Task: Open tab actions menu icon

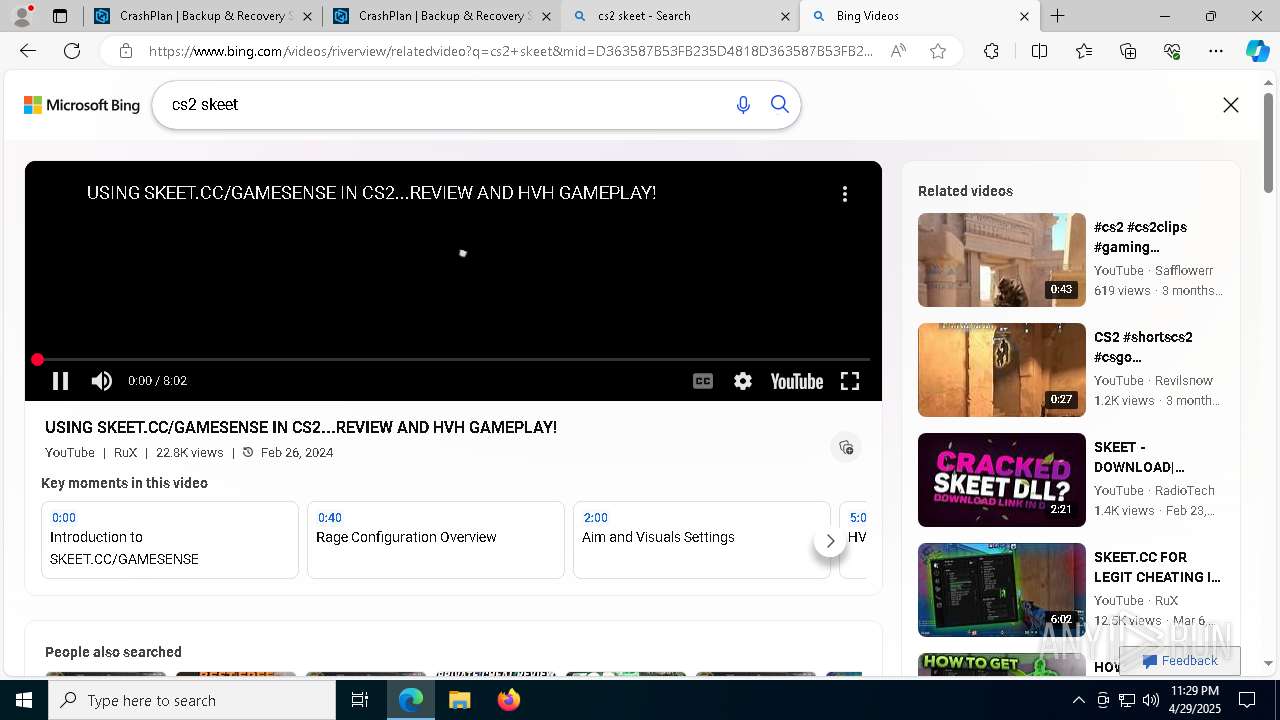Action: (60, 16)
